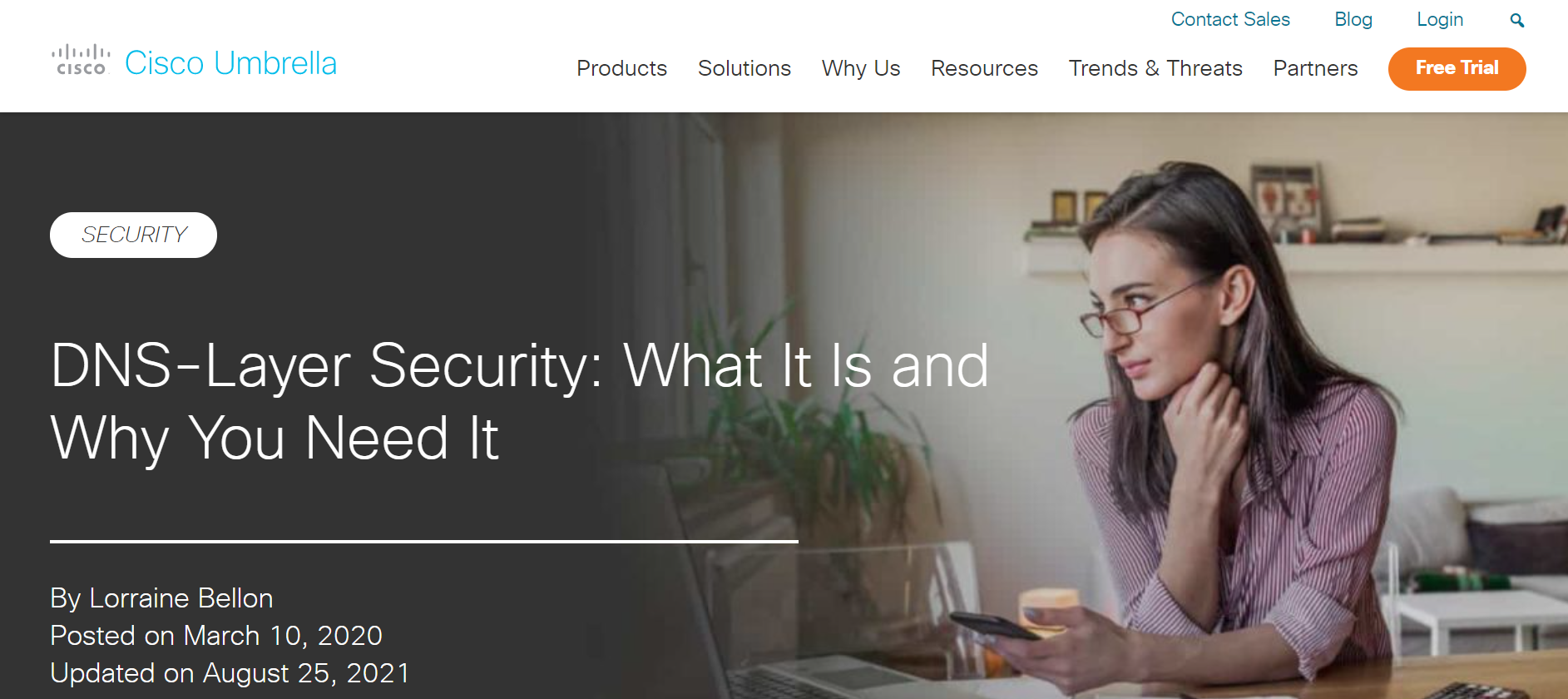Click the Login link

pyautogui.click(x=1440, y=19)
